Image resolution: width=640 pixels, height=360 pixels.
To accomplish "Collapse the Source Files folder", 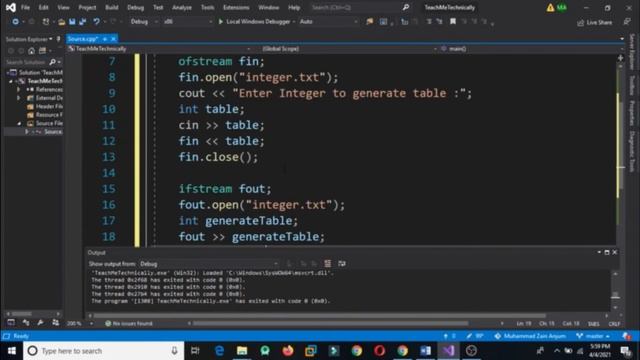I will (19, 123).
